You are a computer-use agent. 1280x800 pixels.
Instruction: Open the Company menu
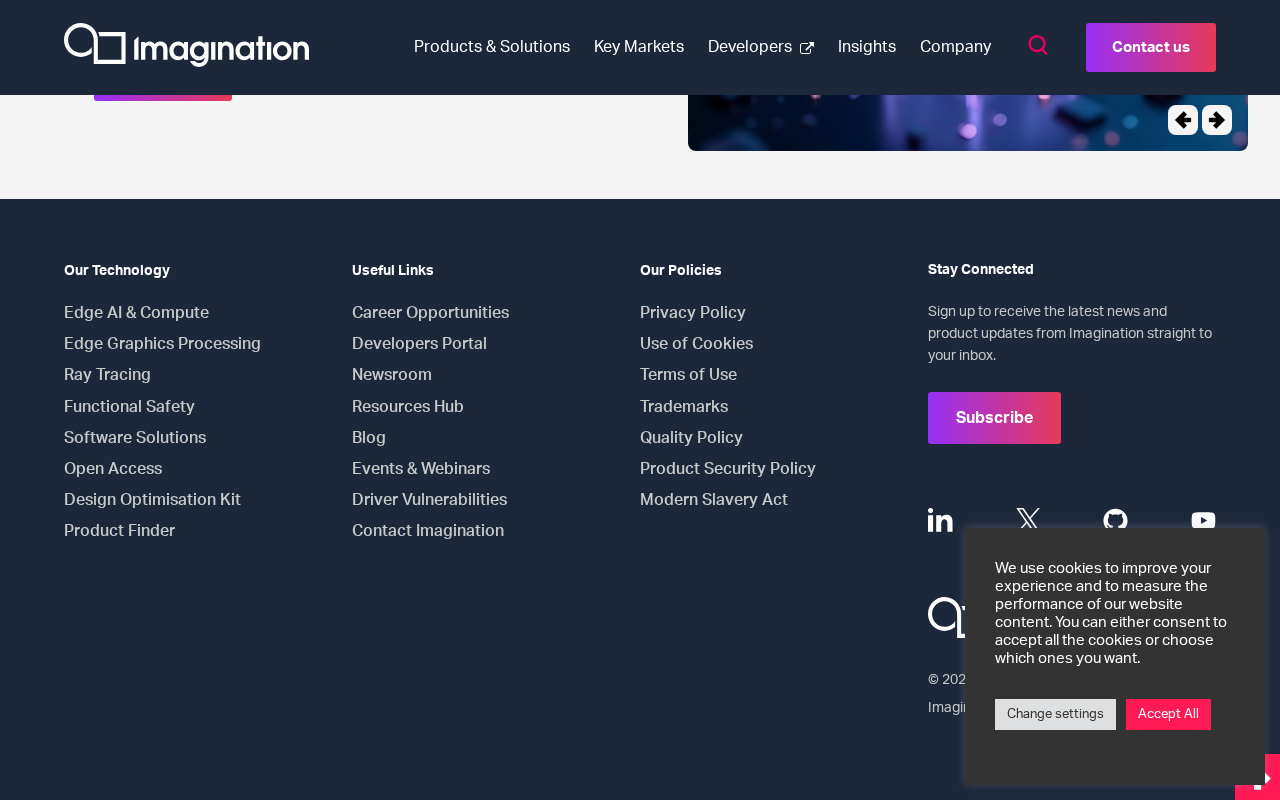pos(955,47)
